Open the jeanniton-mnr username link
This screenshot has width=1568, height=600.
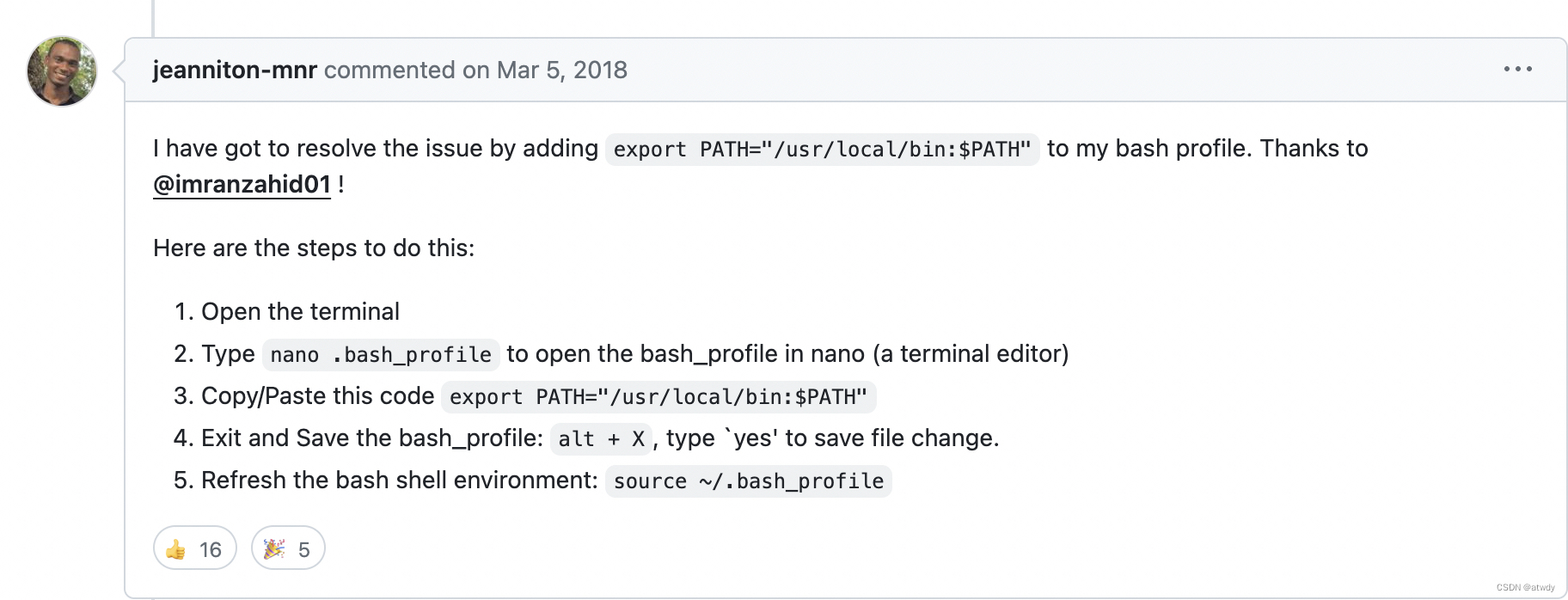pyautogui.click(x=235, y=70)
